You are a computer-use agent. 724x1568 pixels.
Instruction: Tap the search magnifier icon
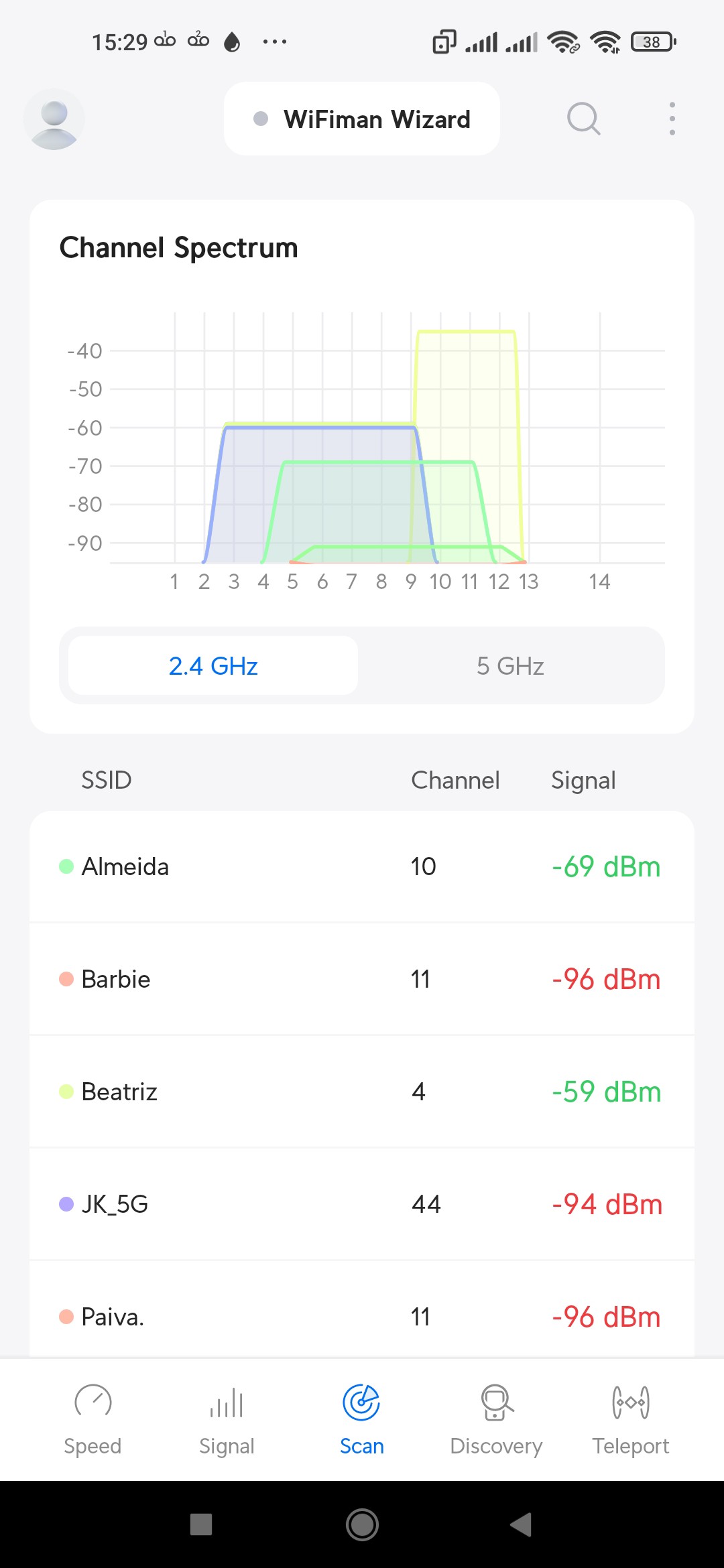(x=583, y=119)
